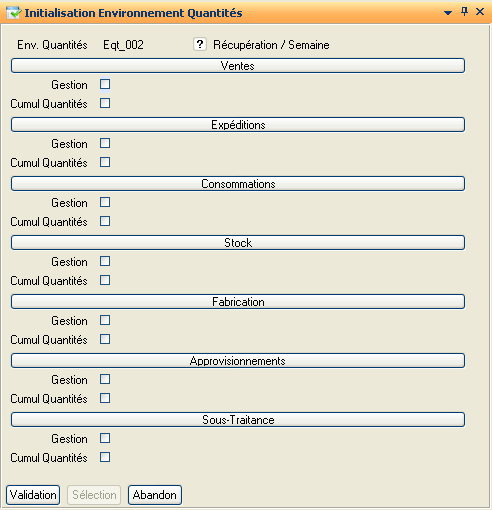Select the Expéditions section header

tap(238, 125)
